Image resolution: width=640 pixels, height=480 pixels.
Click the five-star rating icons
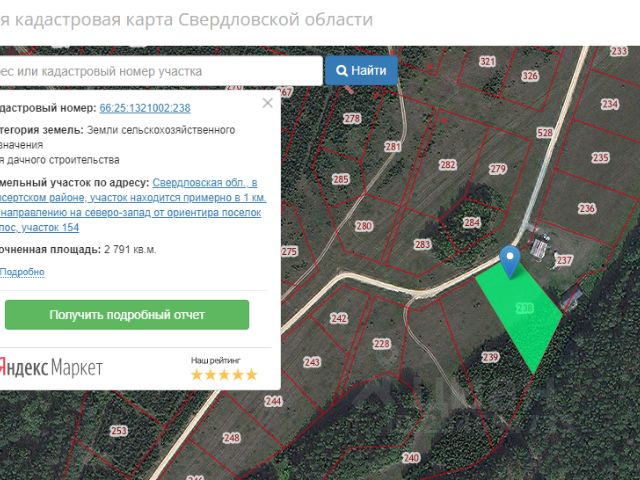(x=224, y=375)
